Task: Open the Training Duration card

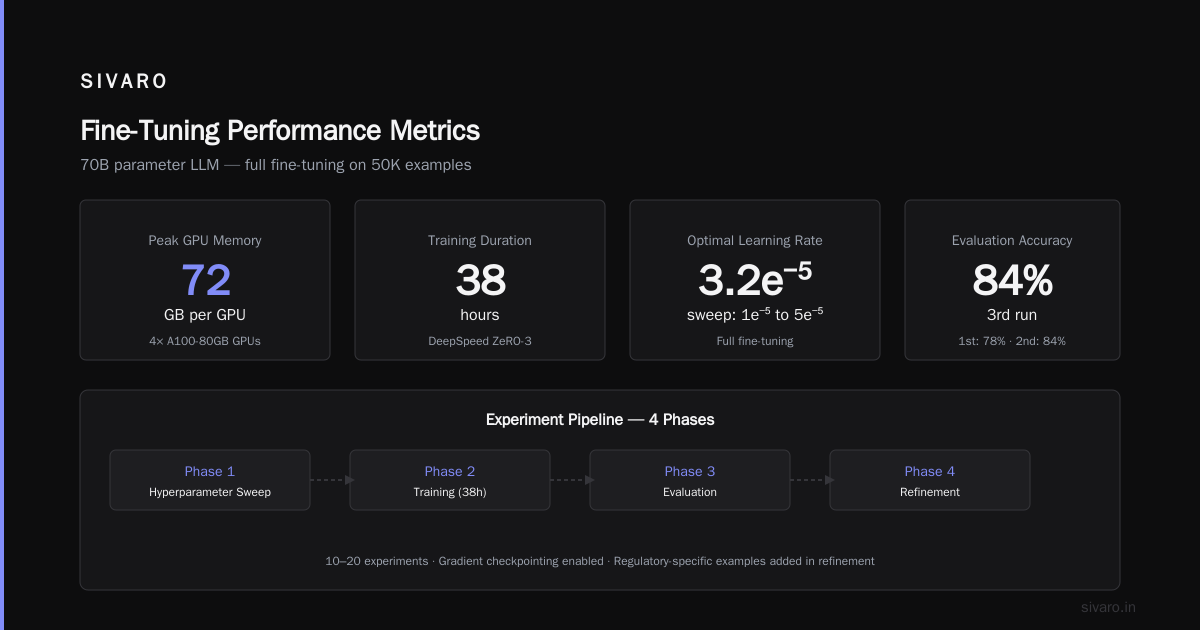Action: click(480, 280)
